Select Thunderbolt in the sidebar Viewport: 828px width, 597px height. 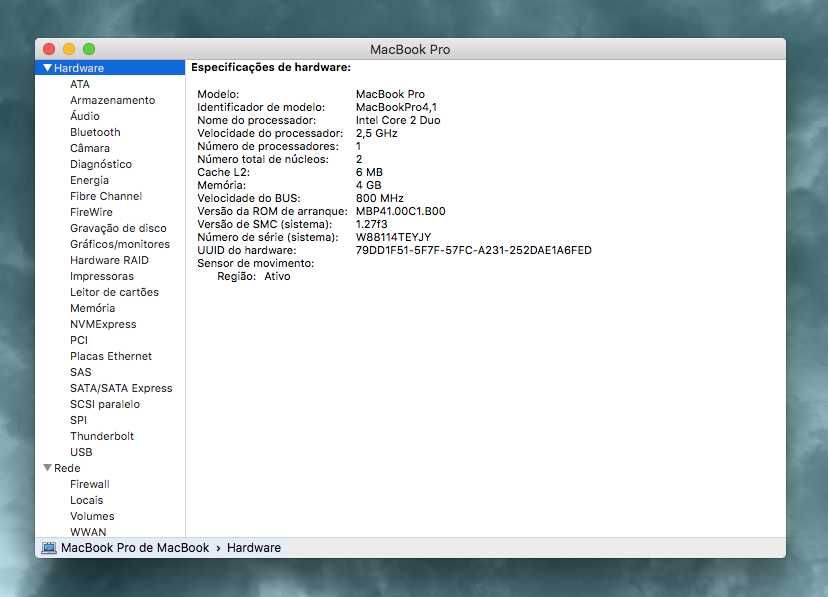pyautogui.click(x=102, y=436)
